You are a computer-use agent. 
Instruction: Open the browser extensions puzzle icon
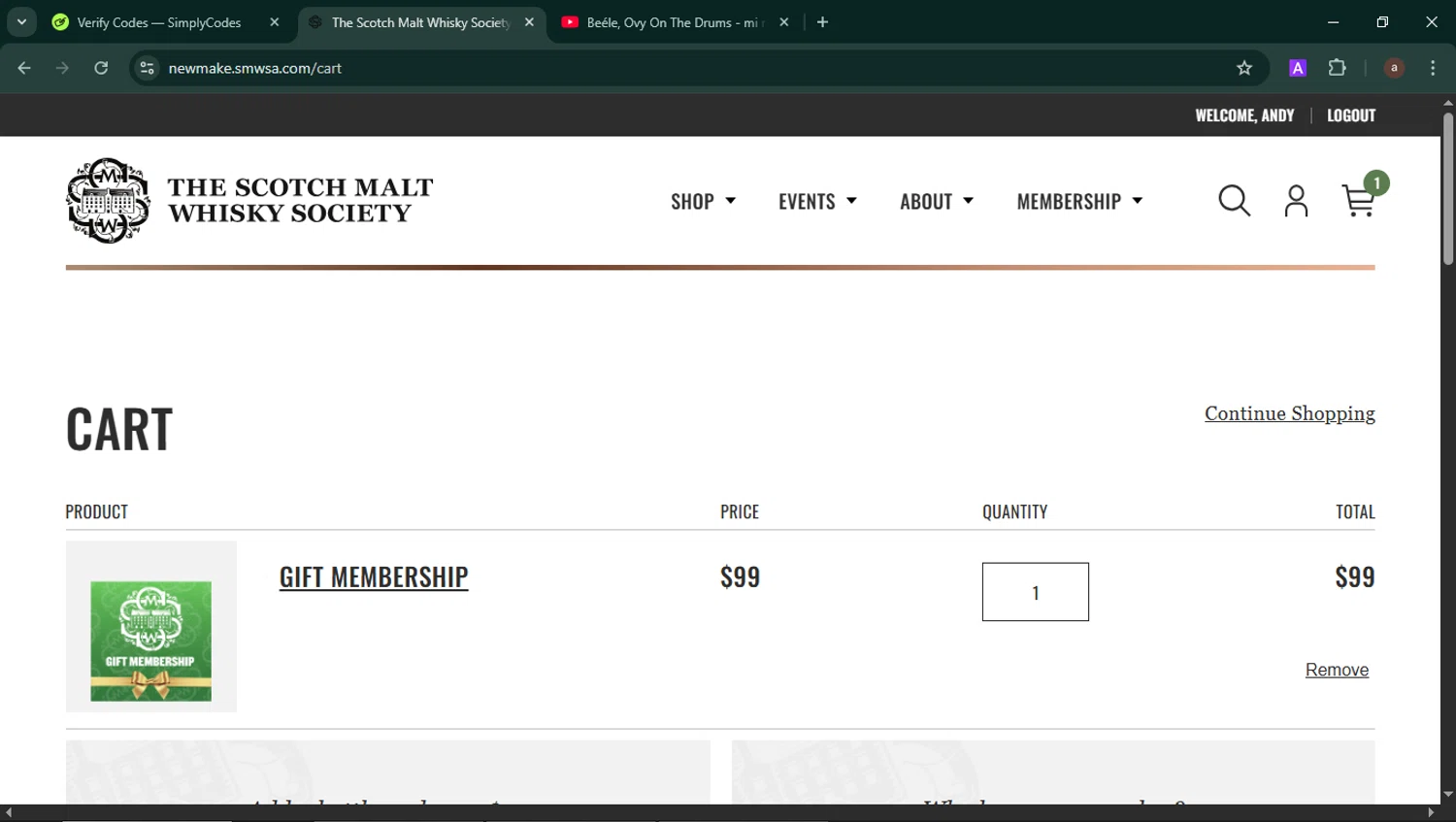[x=1337, y=68]
